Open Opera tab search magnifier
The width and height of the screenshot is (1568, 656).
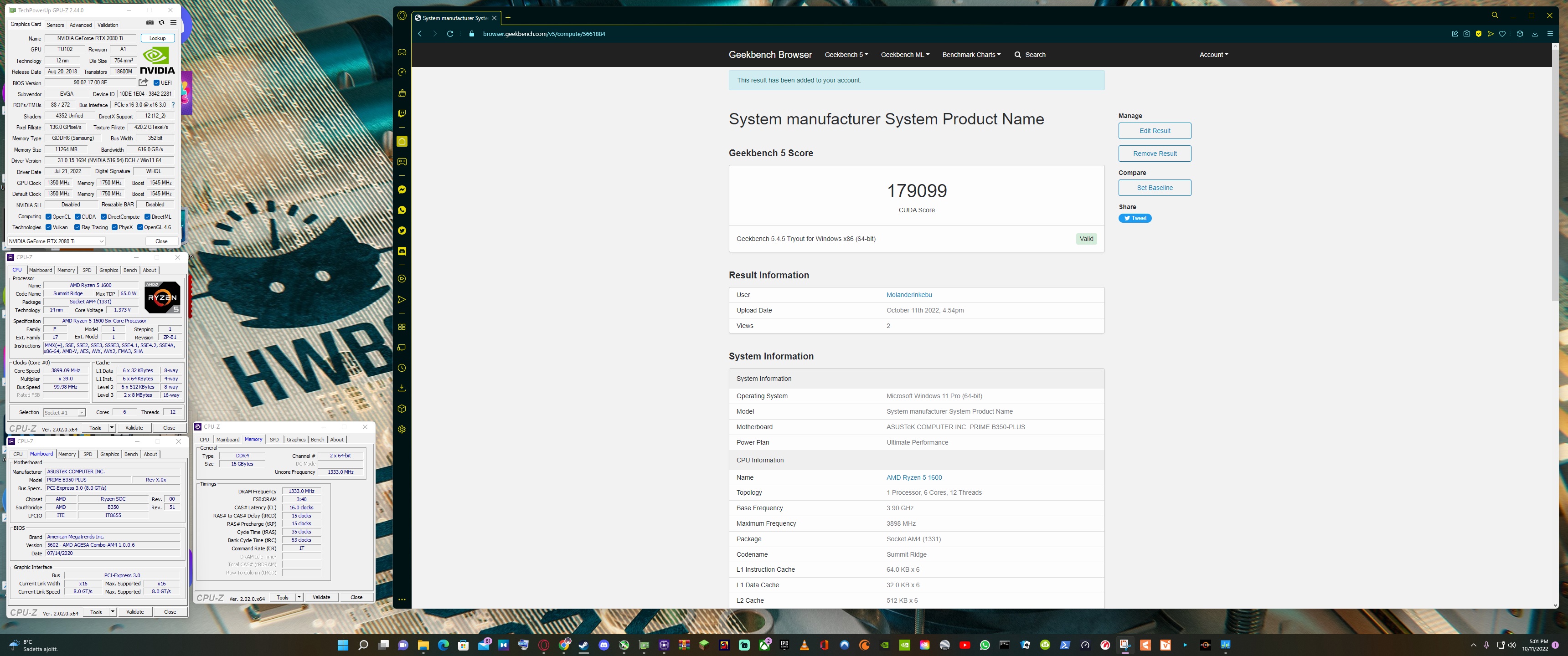coord(1494,15)
